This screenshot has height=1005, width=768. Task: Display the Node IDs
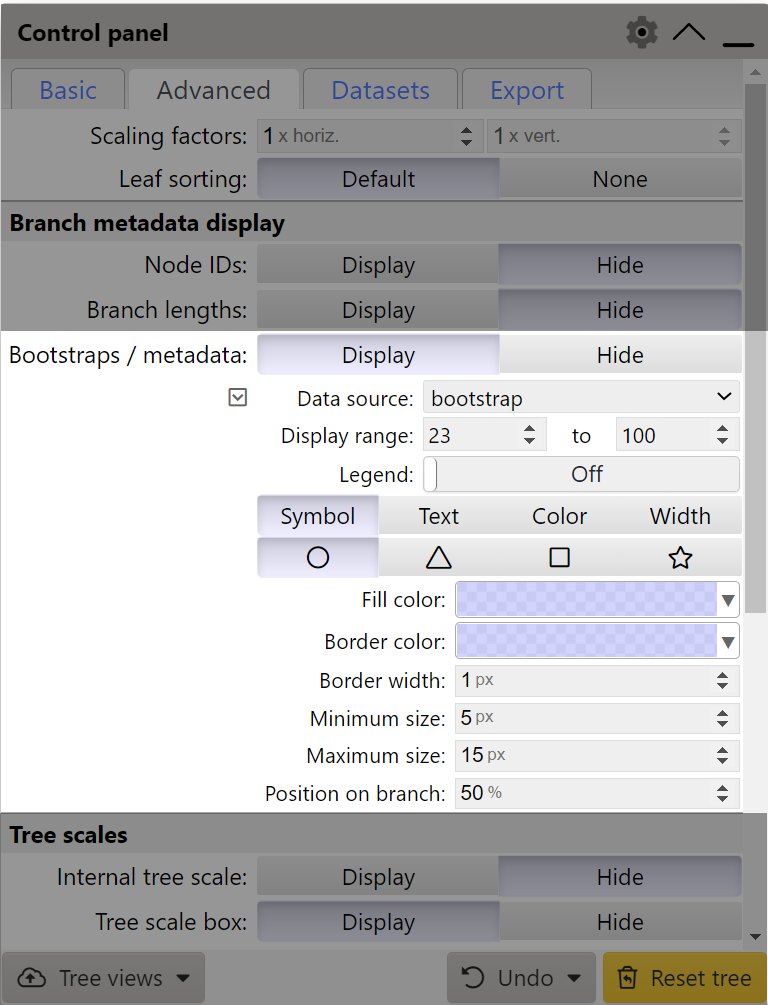378,265
